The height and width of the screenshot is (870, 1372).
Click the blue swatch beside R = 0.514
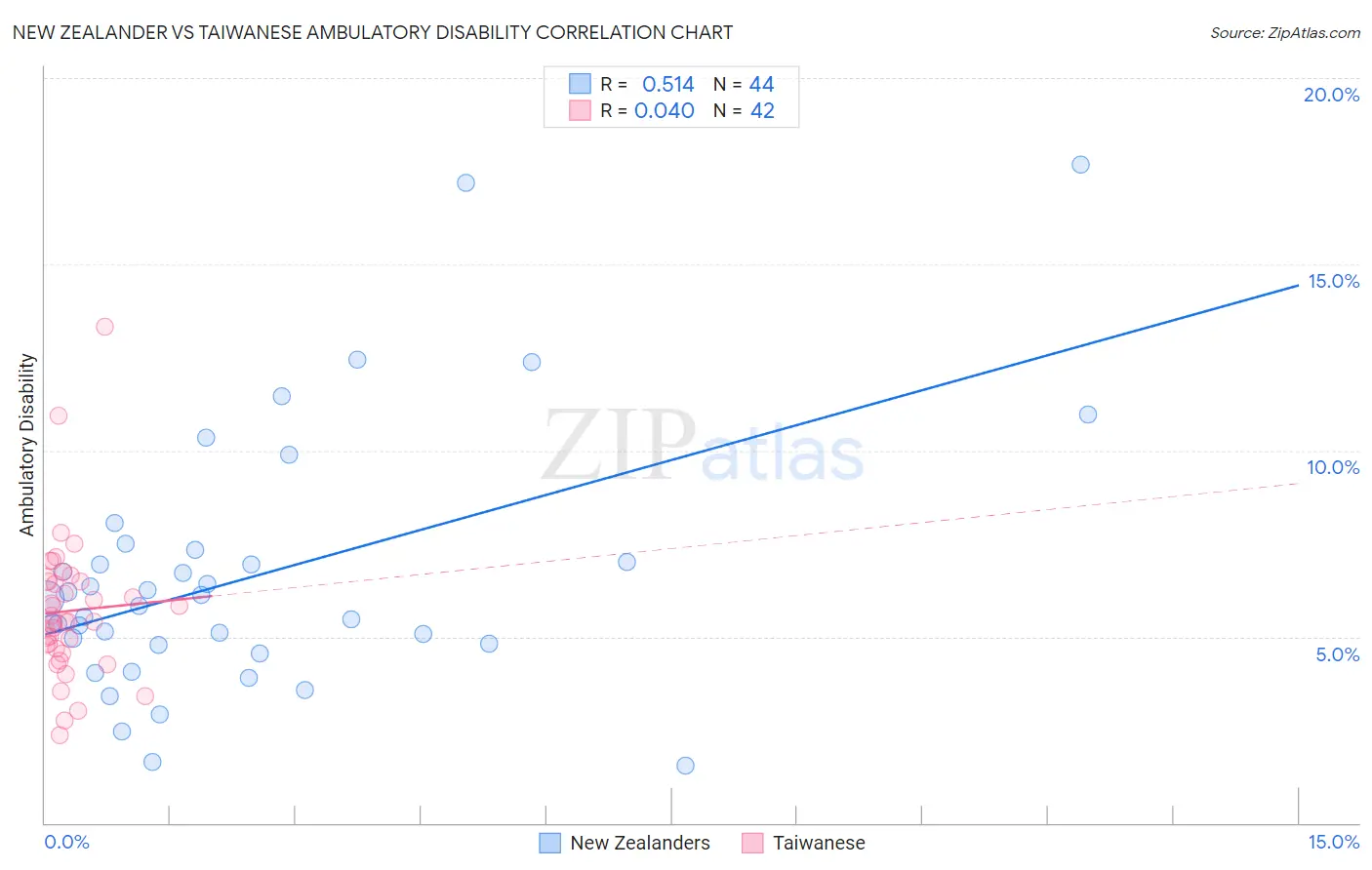pyautogui.click(x=580, y=84)
